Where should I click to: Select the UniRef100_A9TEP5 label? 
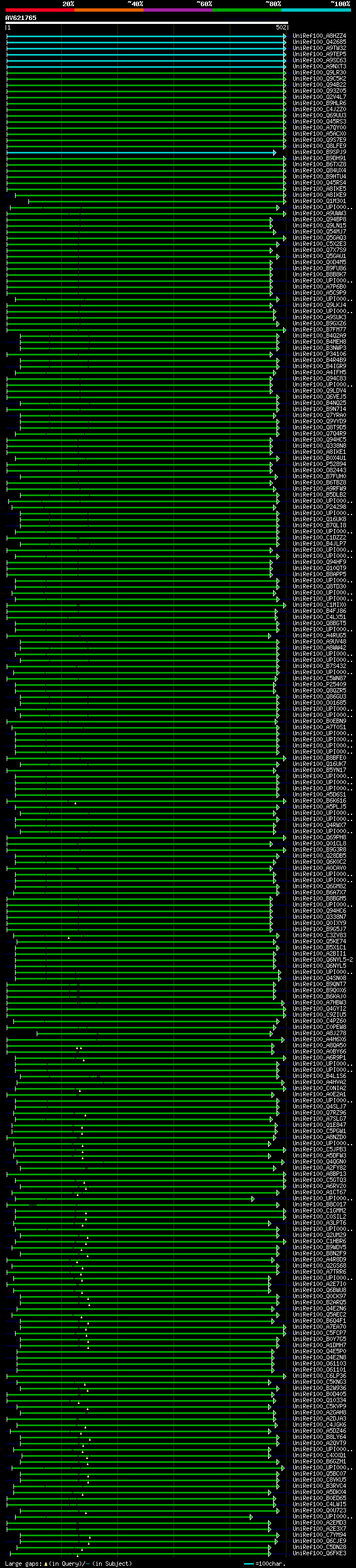pyautogui.click(x=319, y=54)
